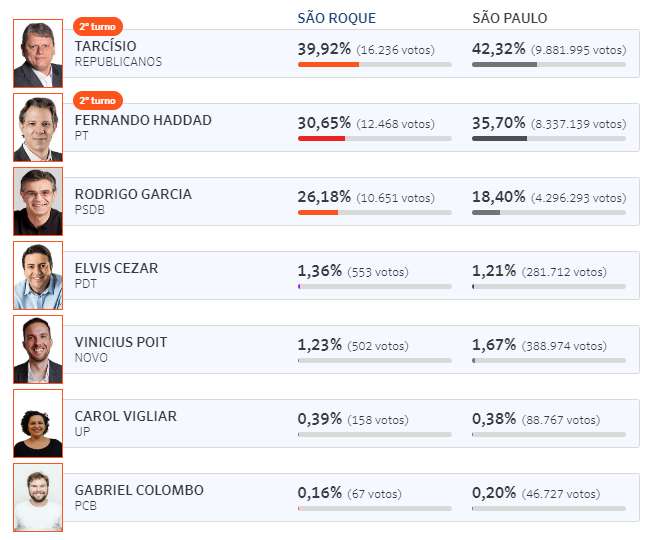Select the SÃO PAULO column header
Viewport: 653px width, 540px height.
(510, 18)
